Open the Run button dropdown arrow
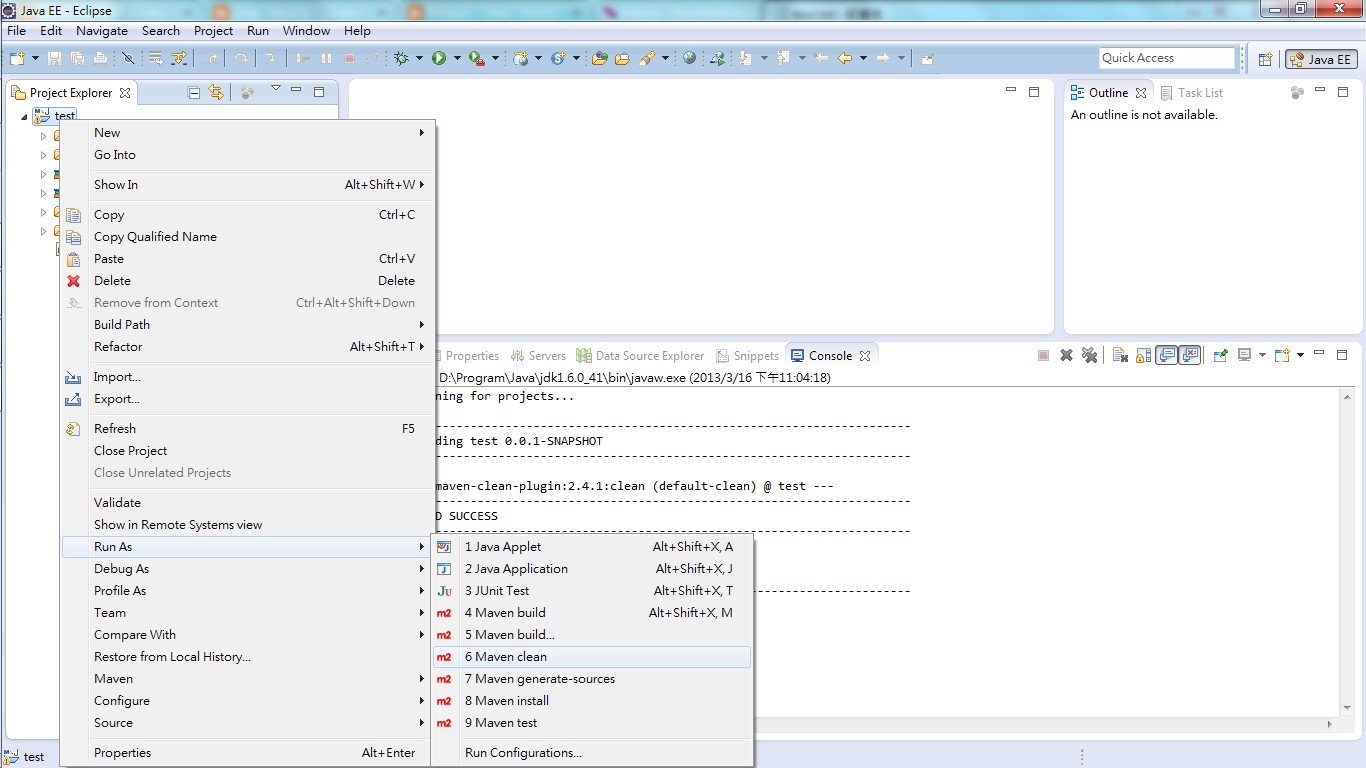This screenshot has width=1366, height=768. (x=457, y=59)
